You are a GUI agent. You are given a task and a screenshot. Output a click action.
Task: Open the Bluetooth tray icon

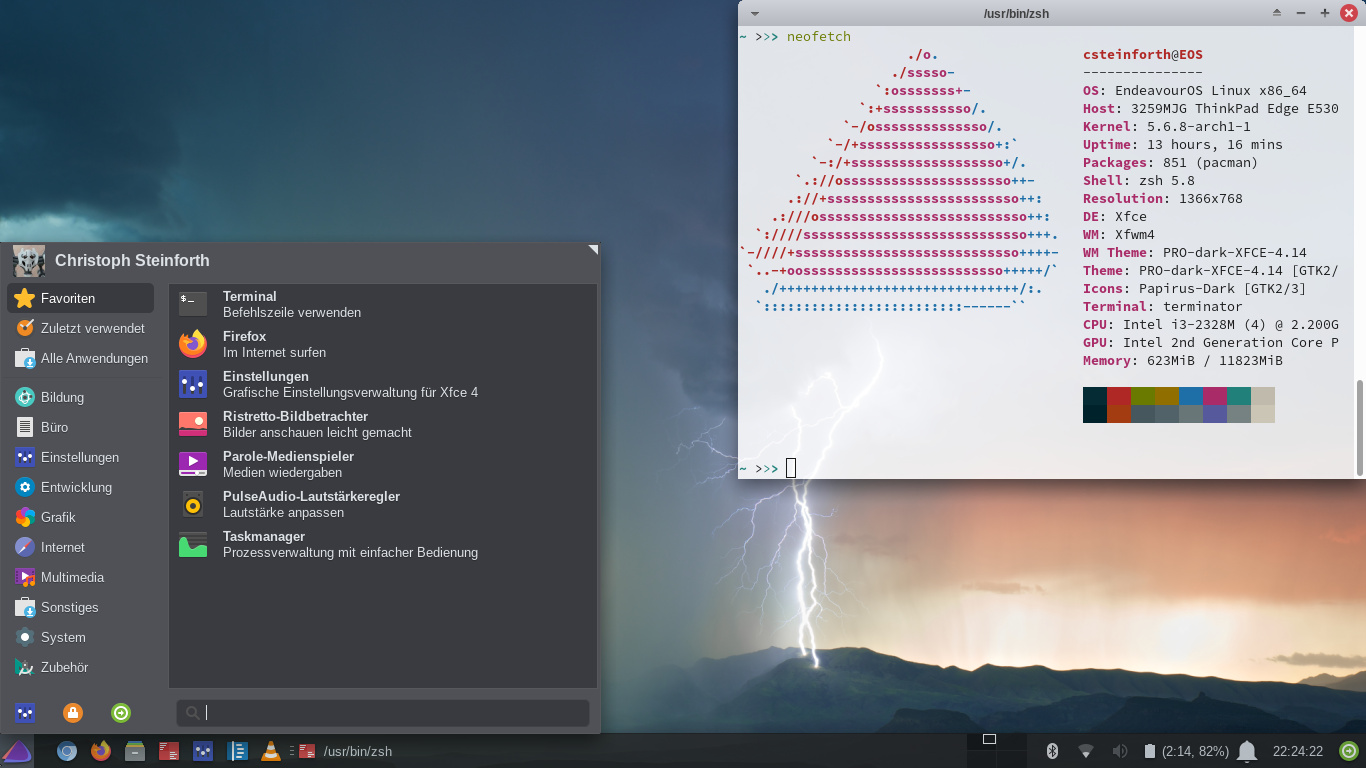click(1052, 751)
